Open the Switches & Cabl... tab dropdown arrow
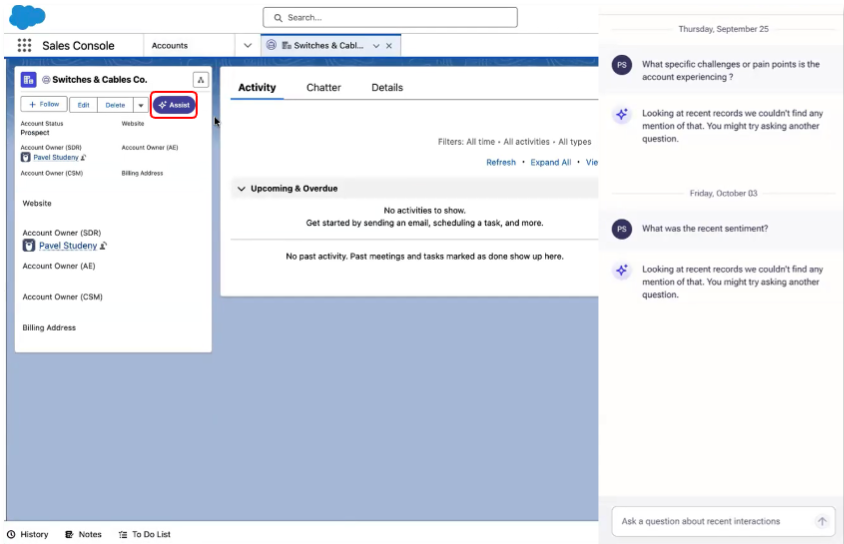 [376, 46]
